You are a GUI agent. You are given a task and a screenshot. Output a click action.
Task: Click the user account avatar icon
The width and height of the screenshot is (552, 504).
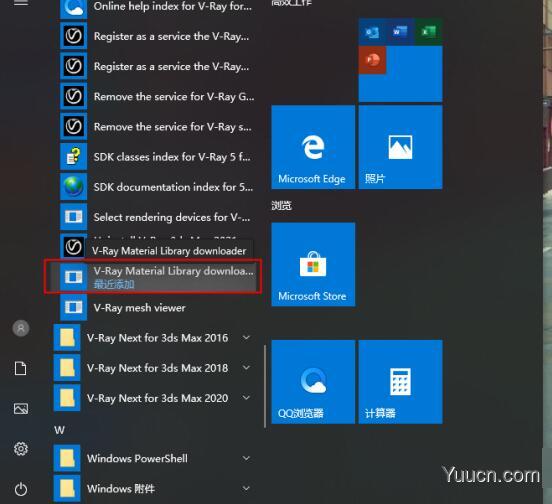coord(21,328)
